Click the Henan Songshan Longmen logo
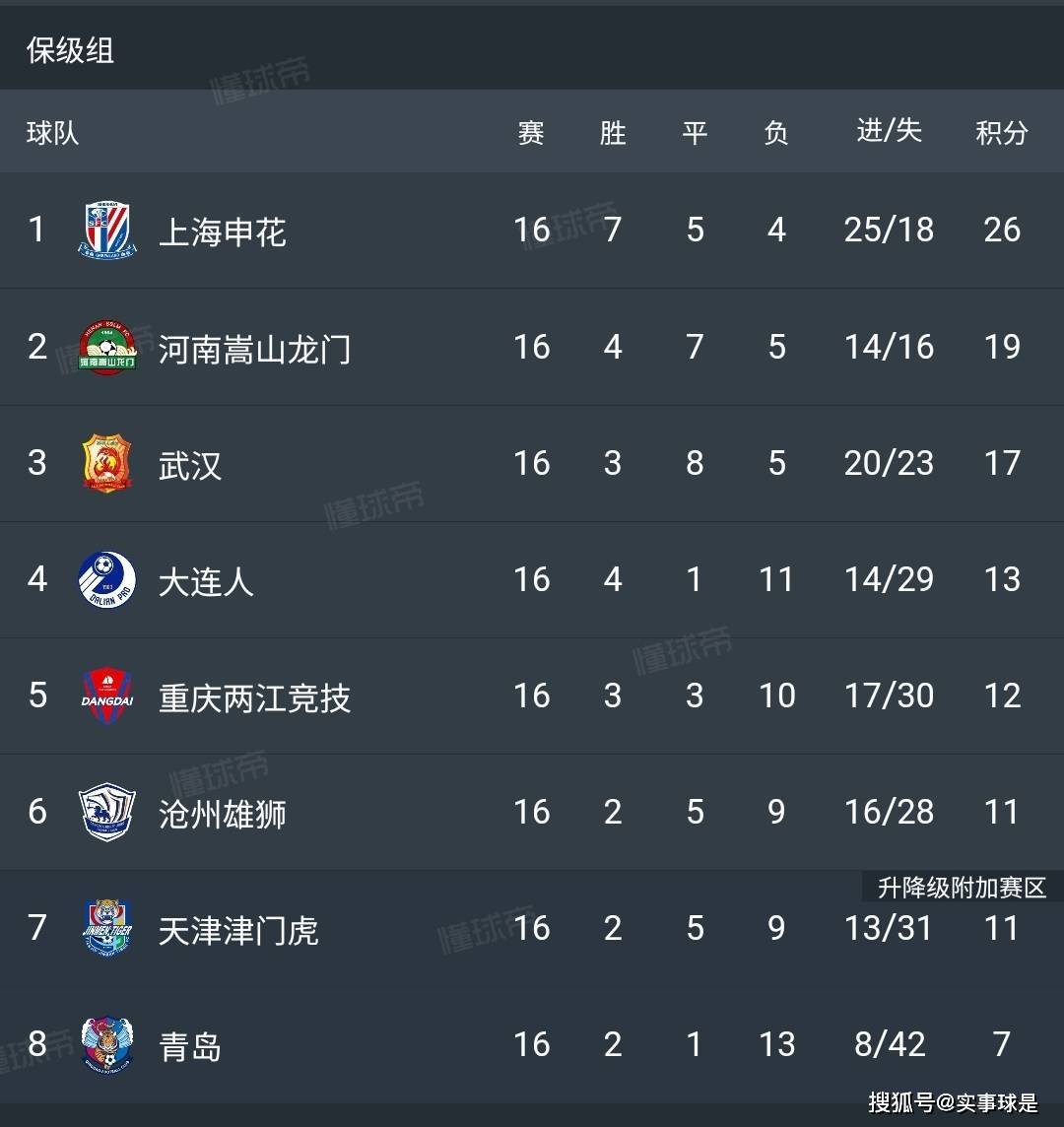 107,347
